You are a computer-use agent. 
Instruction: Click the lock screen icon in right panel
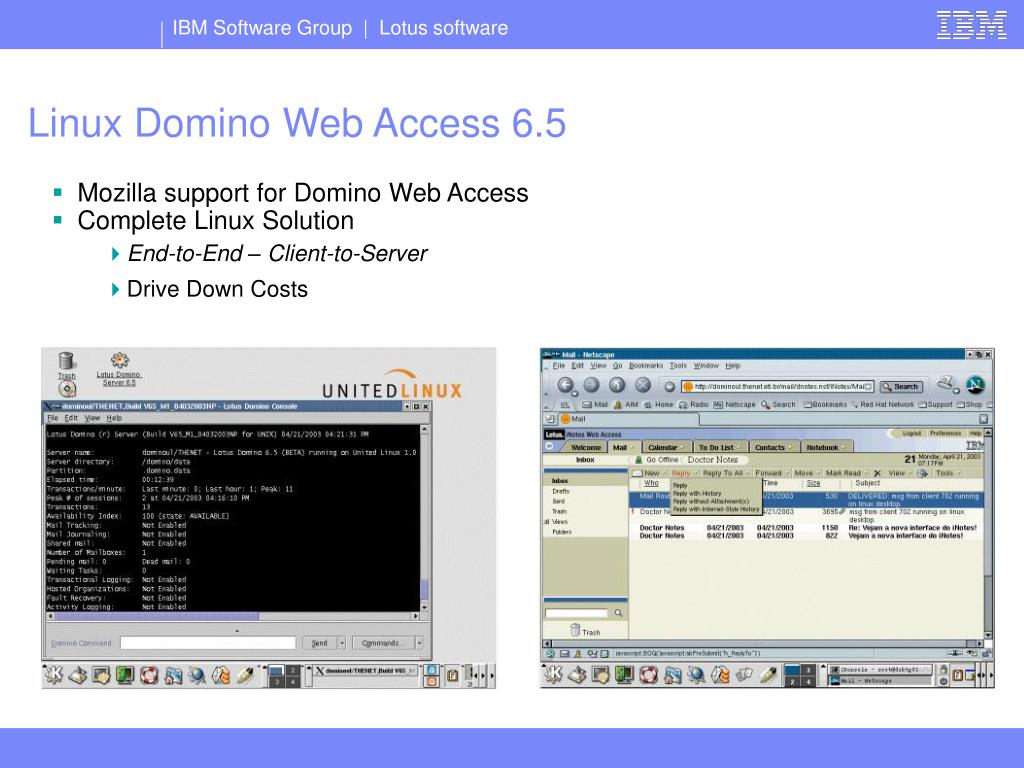944,669
